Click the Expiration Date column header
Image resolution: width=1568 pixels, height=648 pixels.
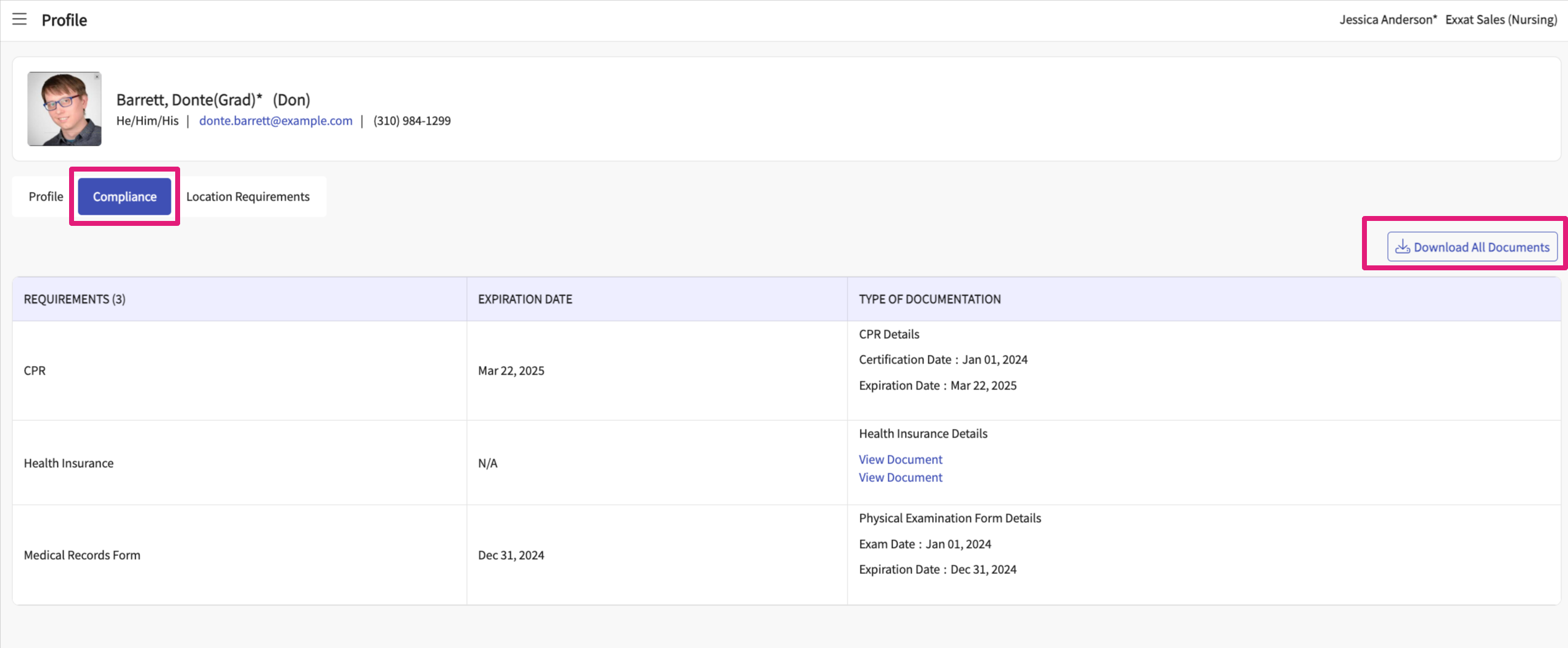click(525, 299)
